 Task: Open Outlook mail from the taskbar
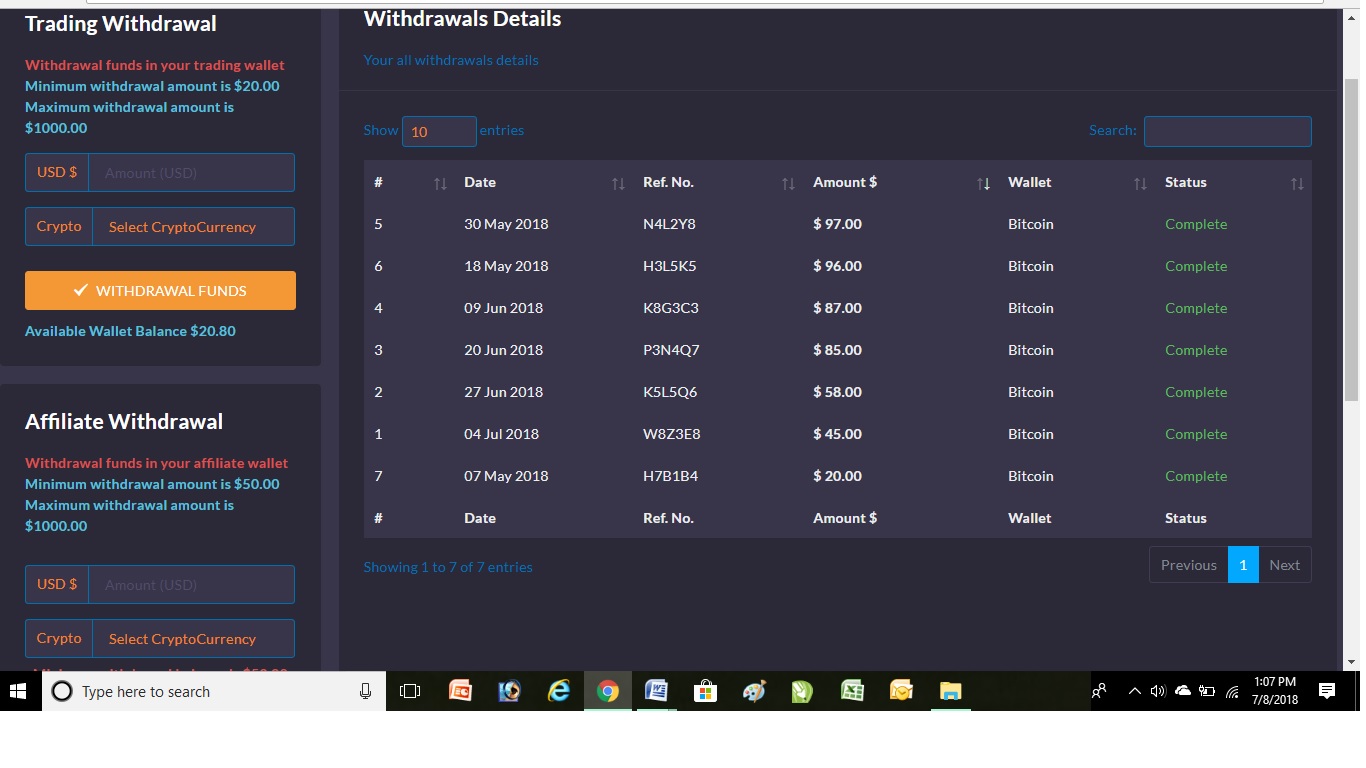[x=901, y=691]
